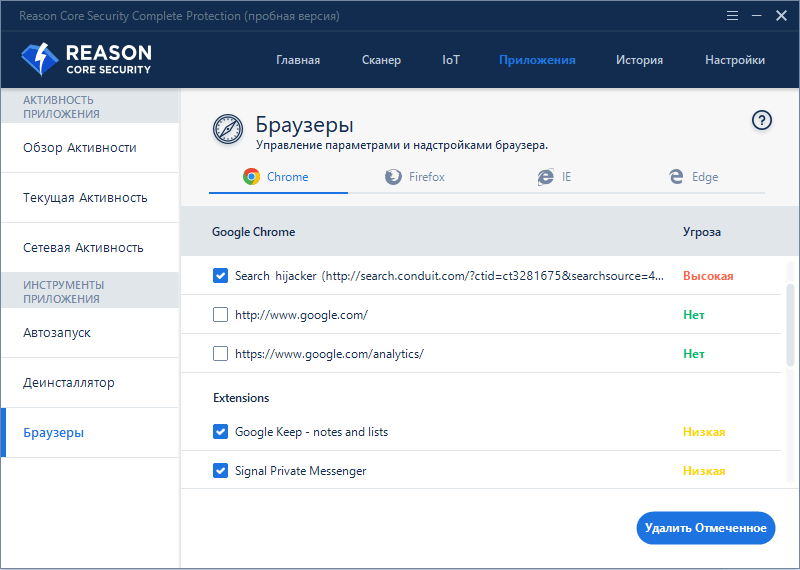Click the Firefox logo icon

(x=393, y=177)
